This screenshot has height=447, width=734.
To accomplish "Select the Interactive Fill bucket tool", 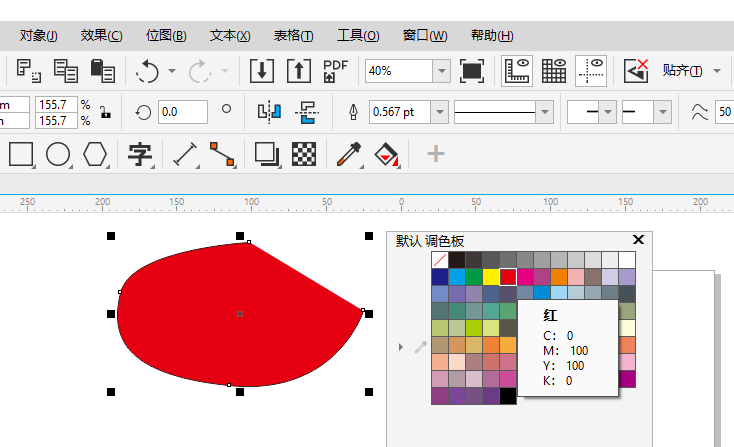I will click(x=386, y=154).
